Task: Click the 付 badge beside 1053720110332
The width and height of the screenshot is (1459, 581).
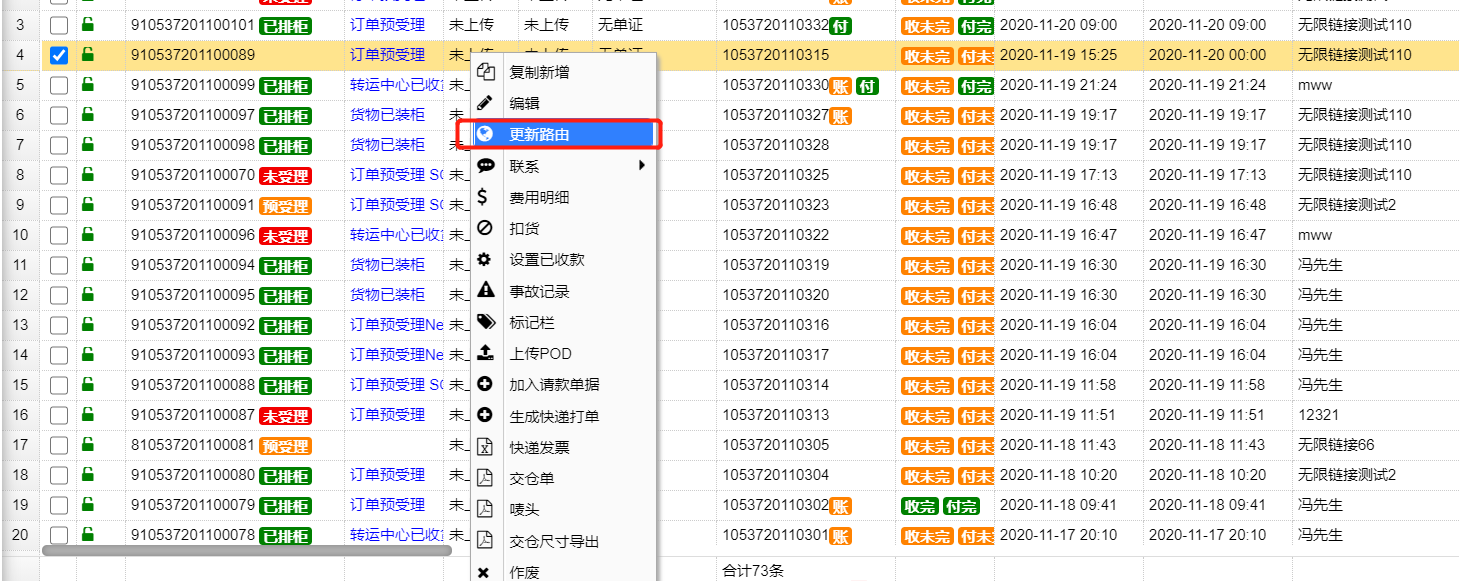Action: tap(841, 25)
